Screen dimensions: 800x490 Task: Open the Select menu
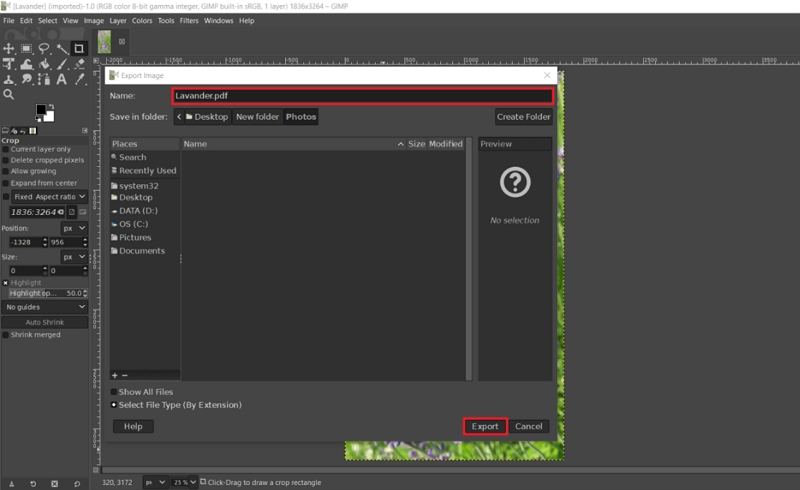tap(47, 21)
